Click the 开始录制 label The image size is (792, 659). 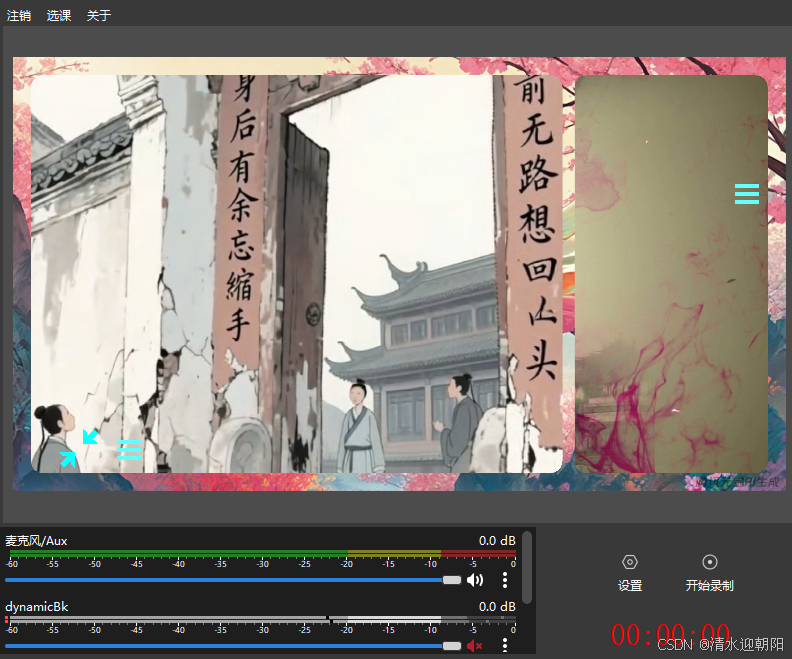(x=710, y=586)
